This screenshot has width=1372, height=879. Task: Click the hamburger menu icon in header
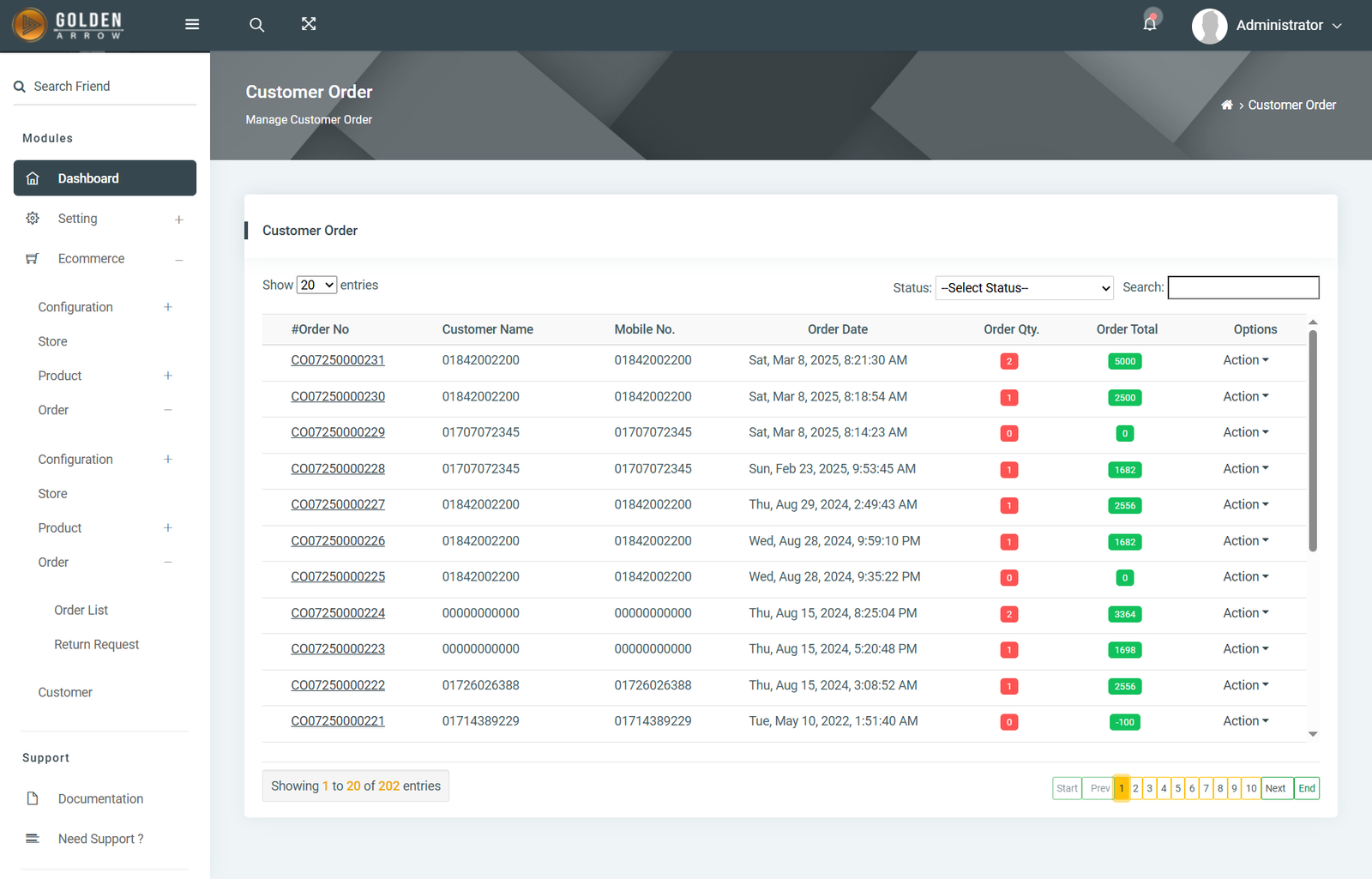[x=192, y=24]
